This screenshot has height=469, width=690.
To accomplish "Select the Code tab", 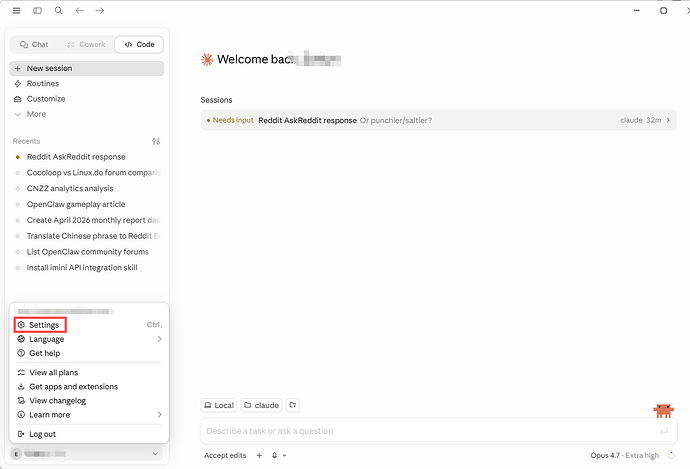I will coord(139,44).
